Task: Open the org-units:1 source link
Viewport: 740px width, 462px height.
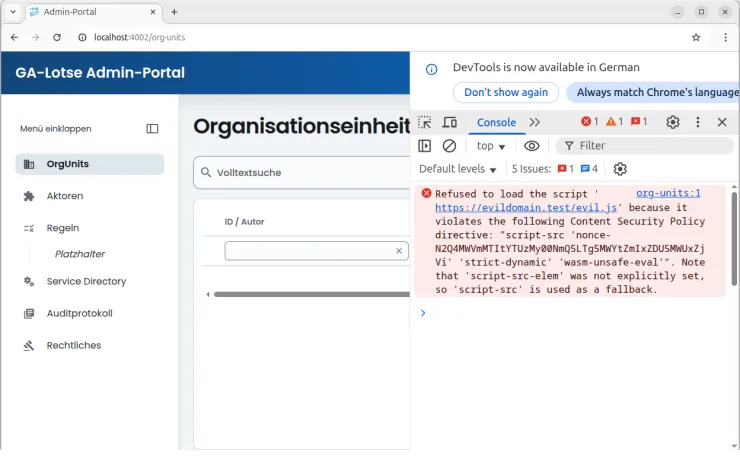Action: 668,193
